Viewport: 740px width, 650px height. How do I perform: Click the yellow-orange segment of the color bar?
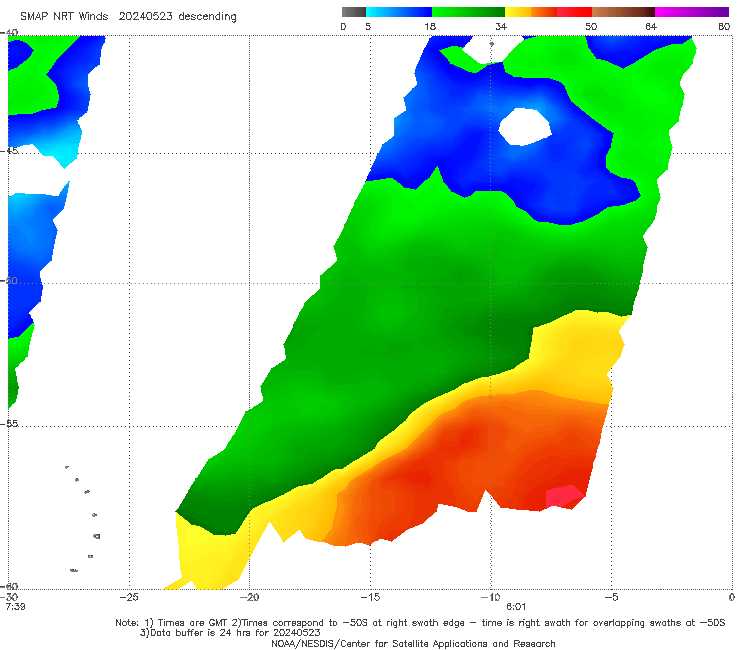tap(531, 12)
